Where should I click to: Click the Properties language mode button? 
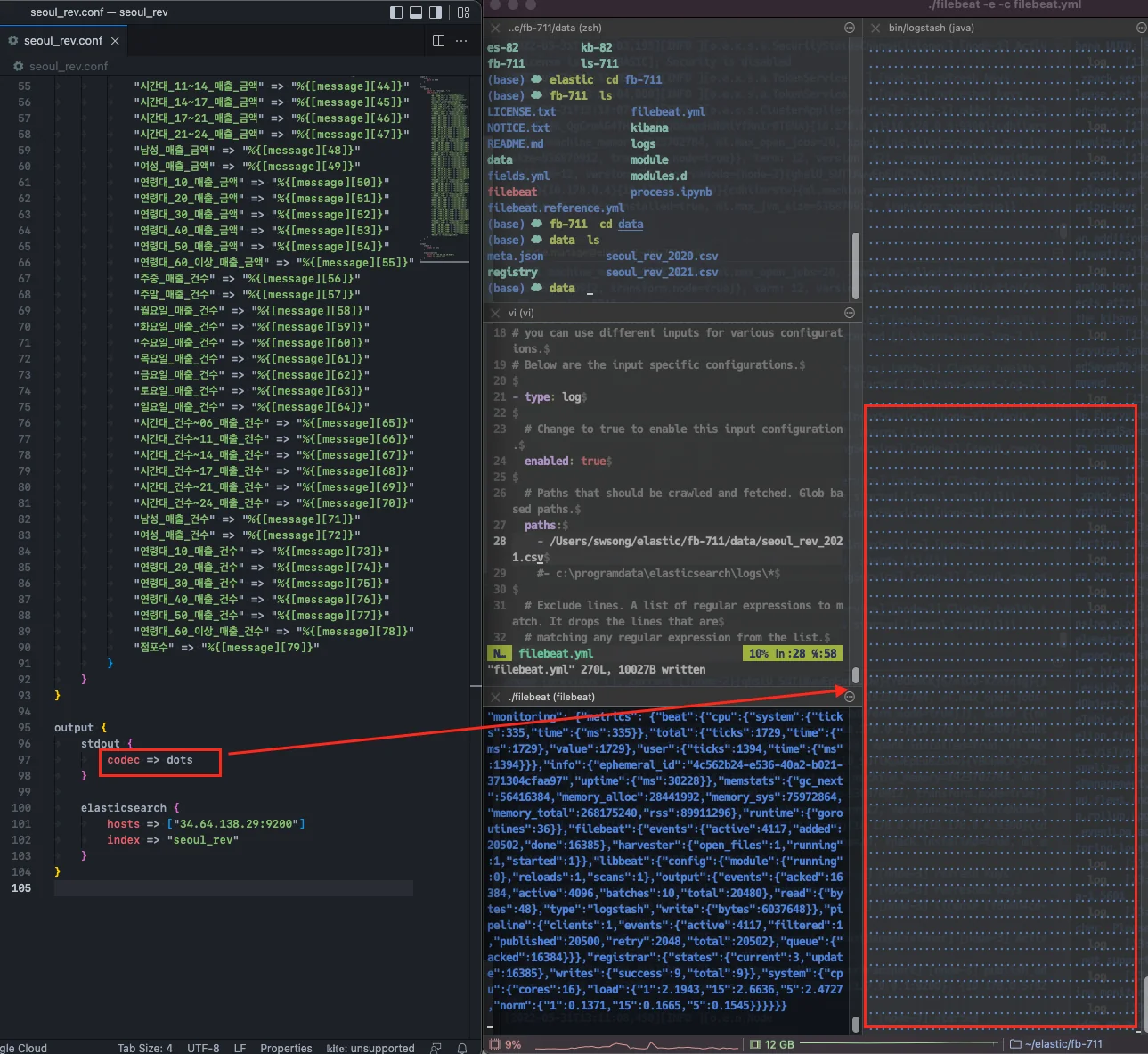[286, 1048]
